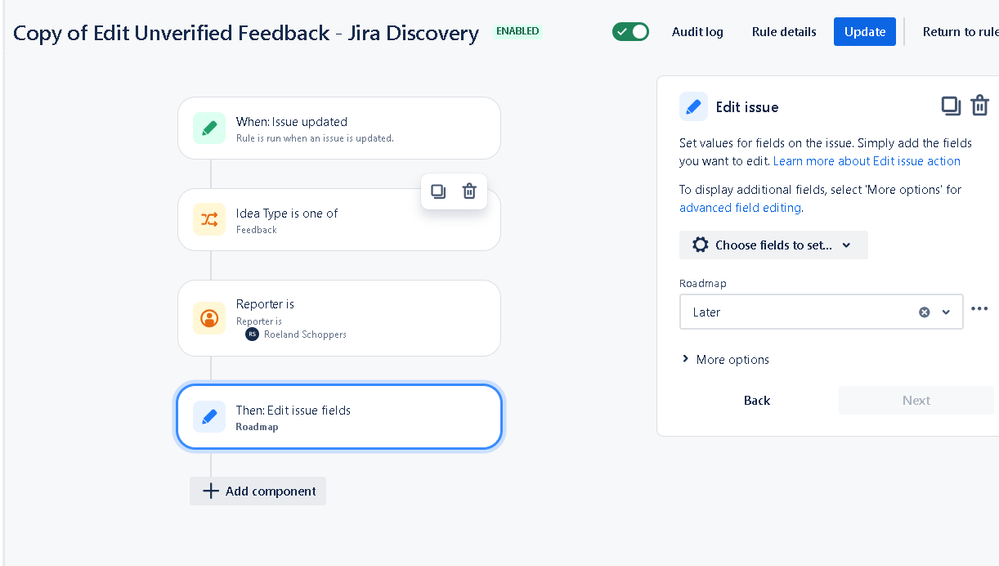Open Choose fields to set dropdown
The image size is (999, 566).
click(x=773, y=245)
